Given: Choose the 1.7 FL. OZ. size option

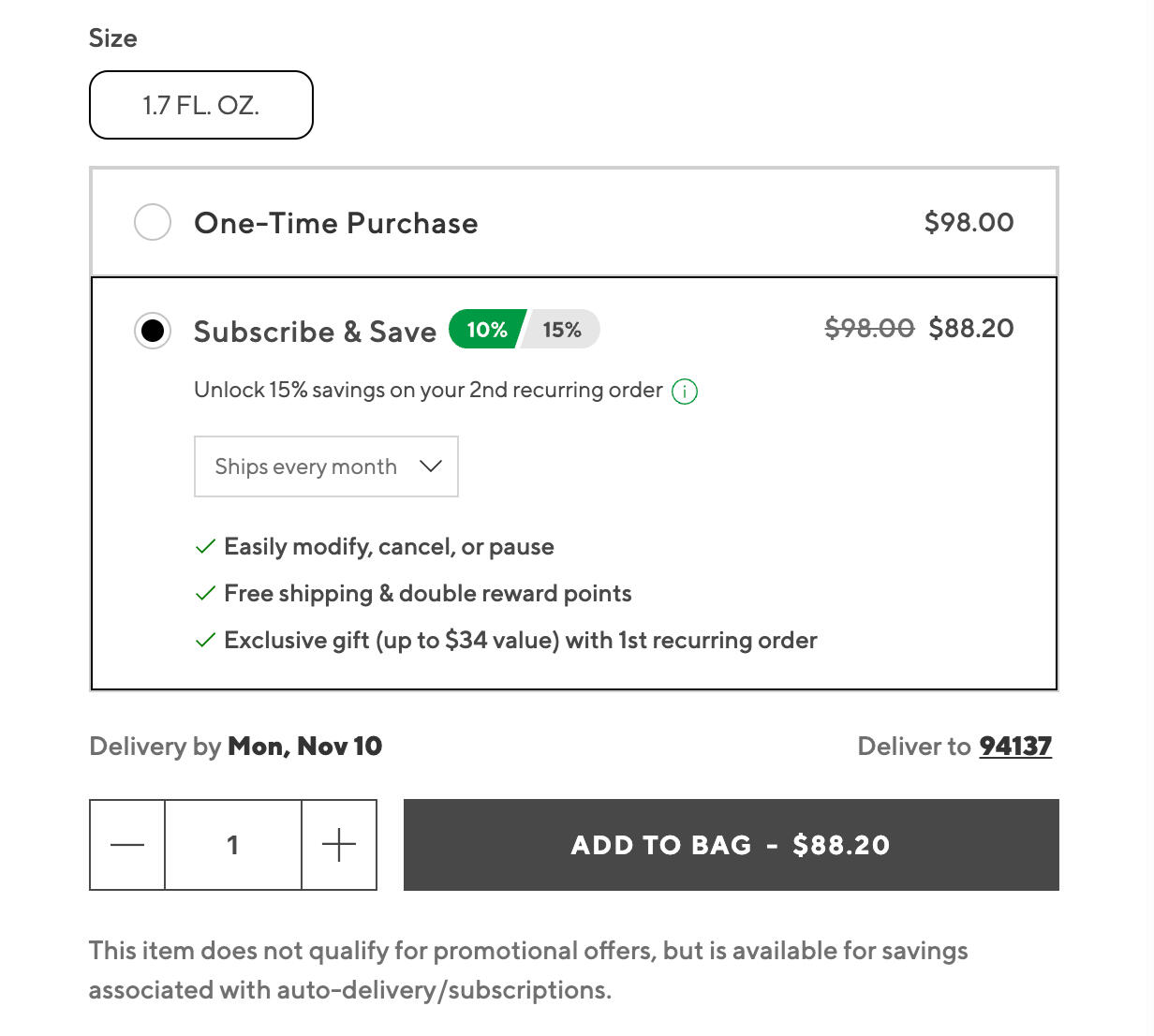Looking at the screenshot, I should point(201,105).
